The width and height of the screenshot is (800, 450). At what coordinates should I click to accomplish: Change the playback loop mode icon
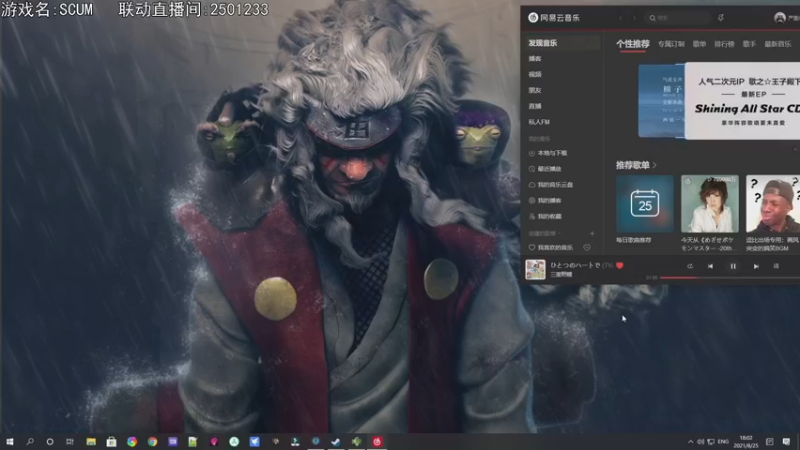click(690, 266)
